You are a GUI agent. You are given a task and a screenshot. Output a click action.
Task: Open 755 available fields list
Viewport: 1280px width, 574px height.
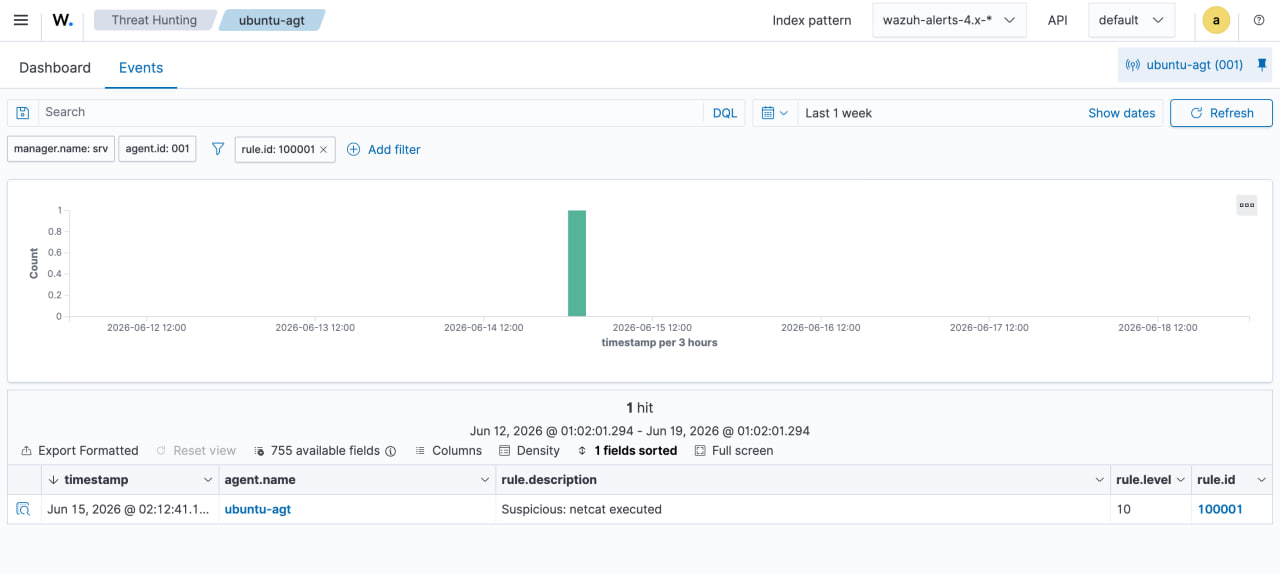pyautogui.click(x=318, y=451)
